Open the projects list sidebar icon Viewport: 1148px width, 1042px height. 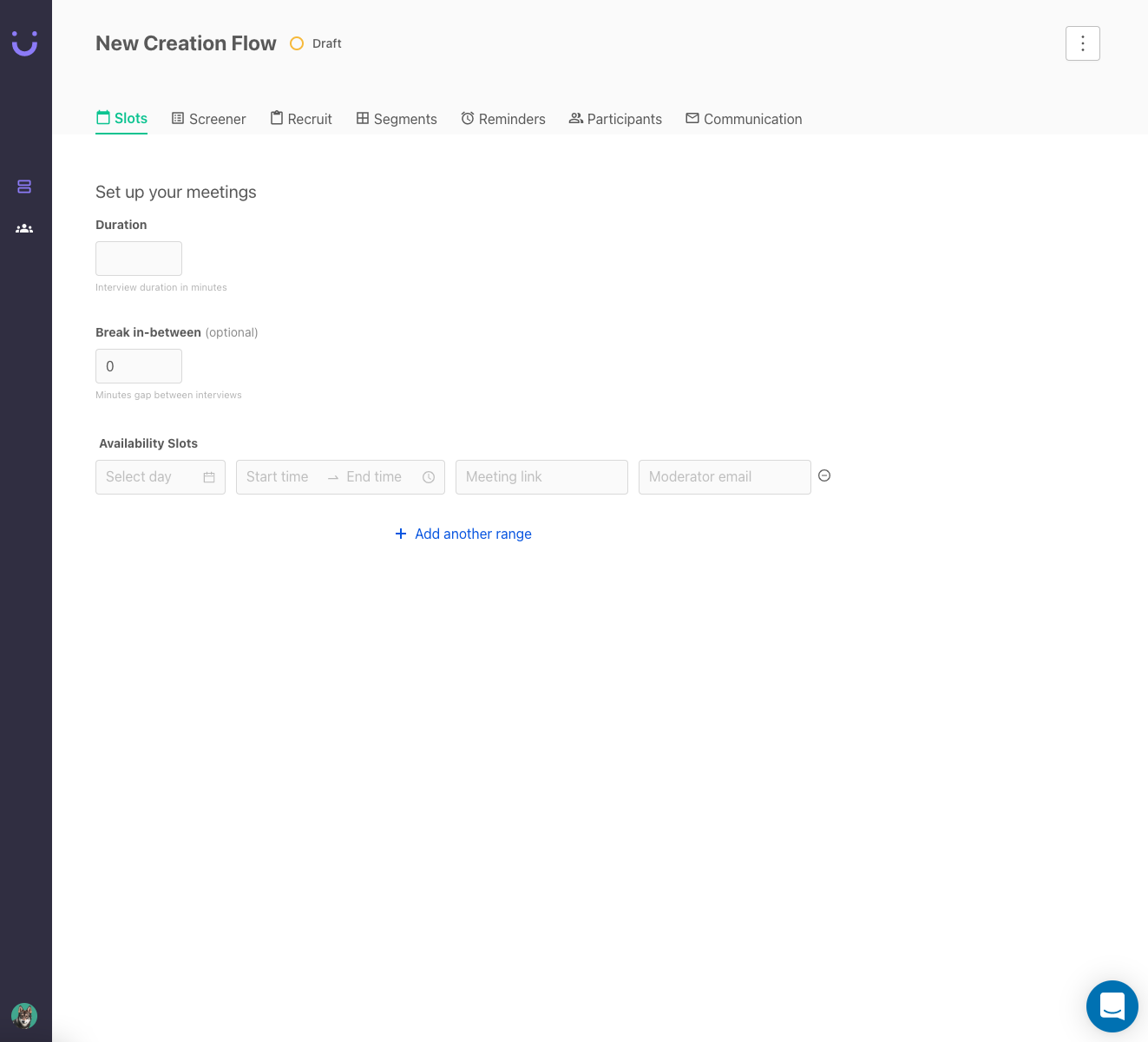pyautogui.click(x=24, y=187)
